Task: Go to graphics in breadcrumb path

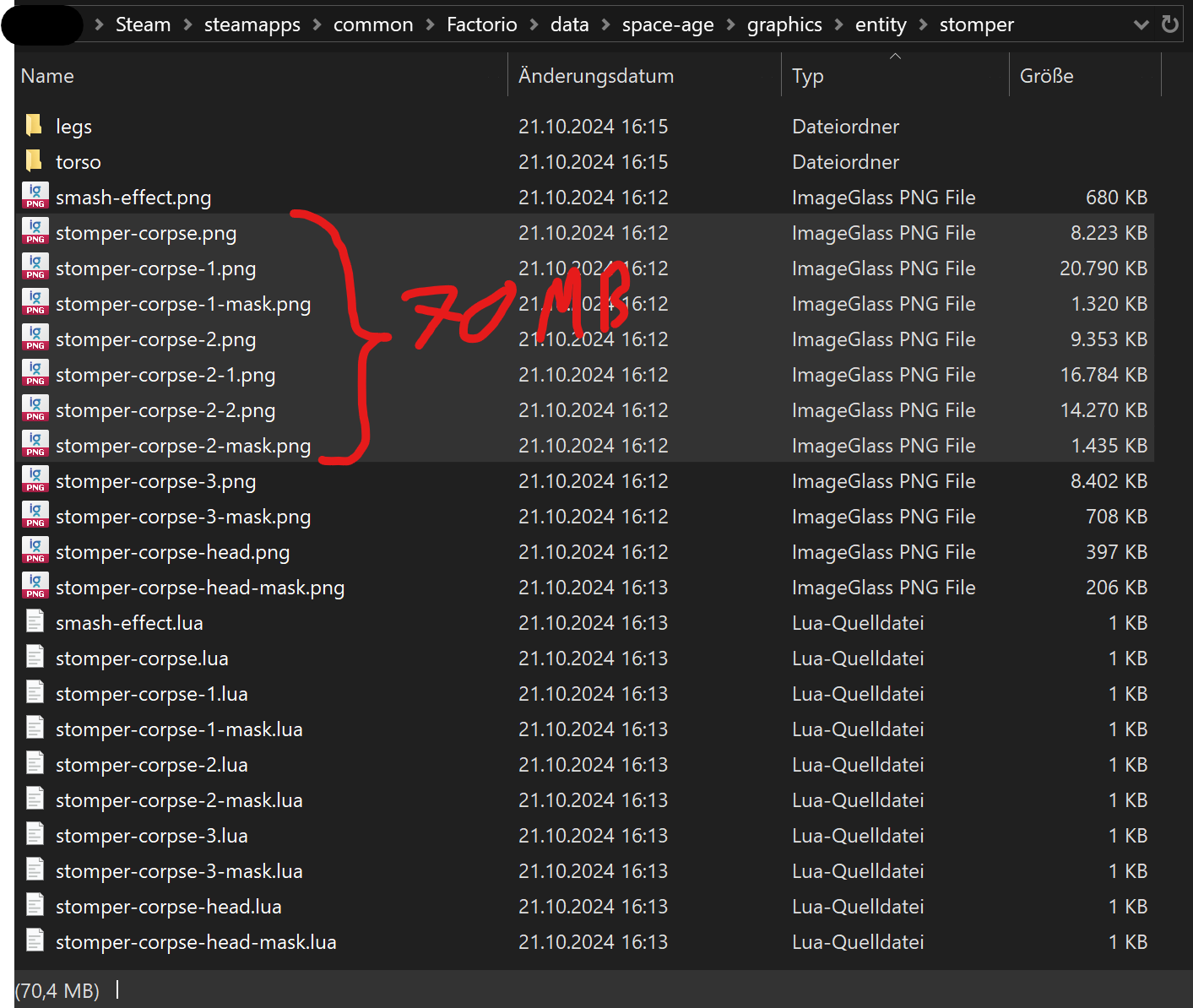Action: pyautogui.click(x=784, y=24)
